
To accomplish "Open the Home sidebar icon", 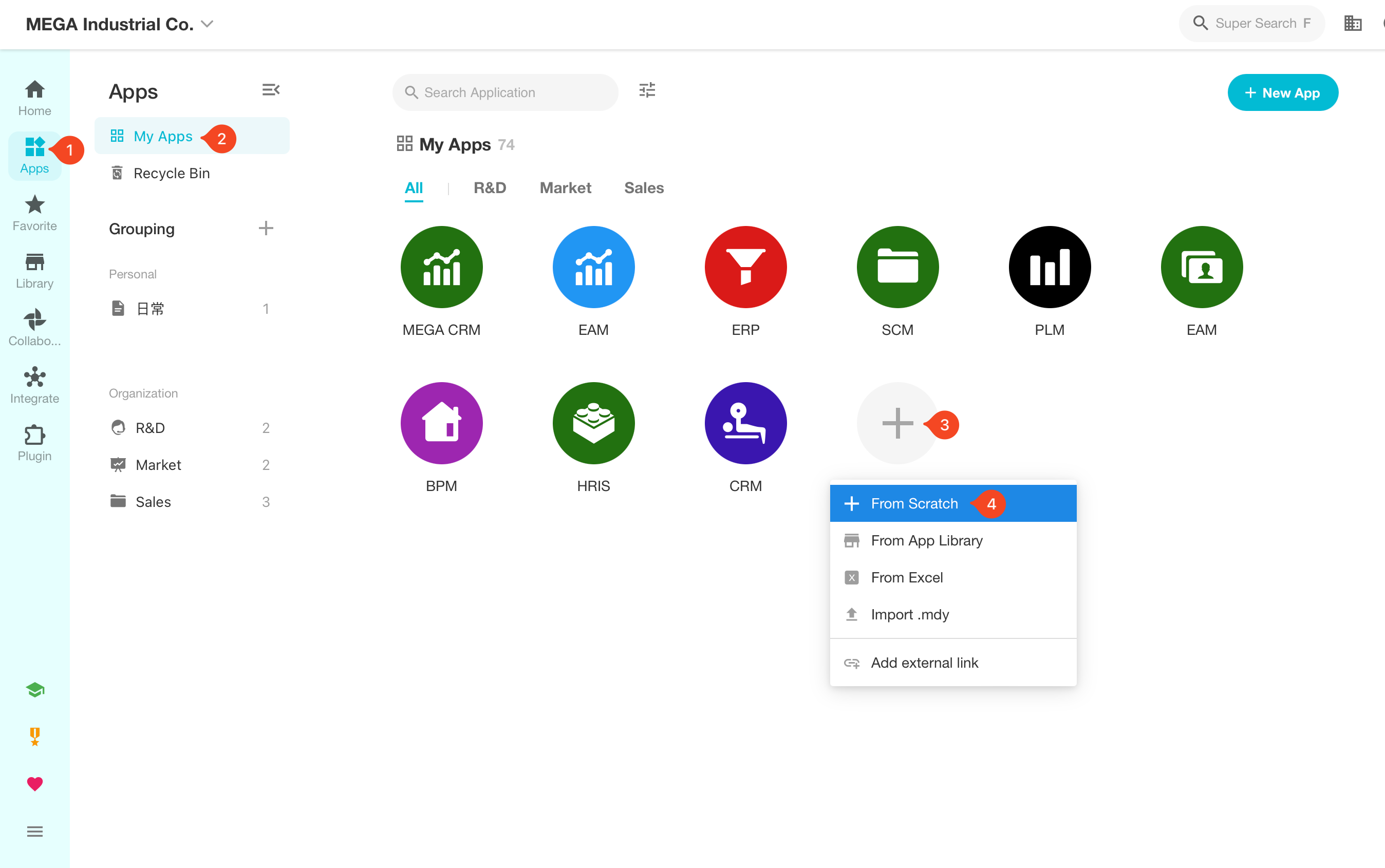I will point(34,98).
